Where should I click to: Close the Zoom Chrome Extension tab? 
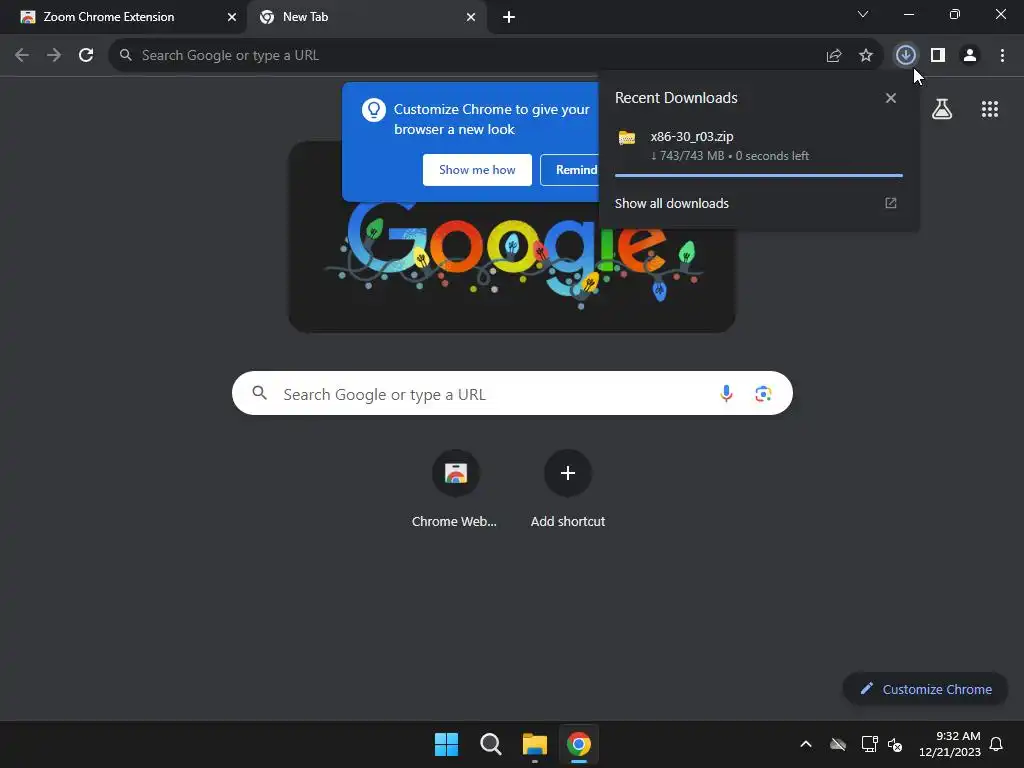point(232,18)
